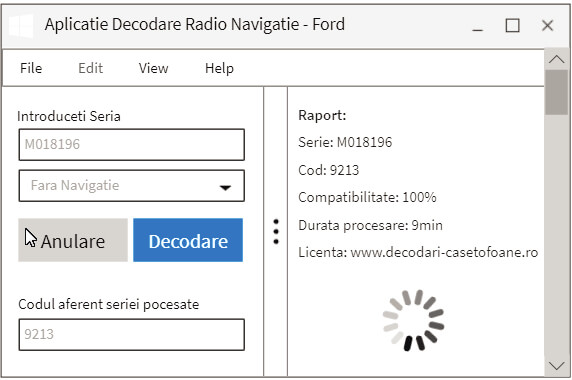Click the blue Decodare button
This screenshot has width=572, height=380.
pyautogui.click(x=188, y=240)
